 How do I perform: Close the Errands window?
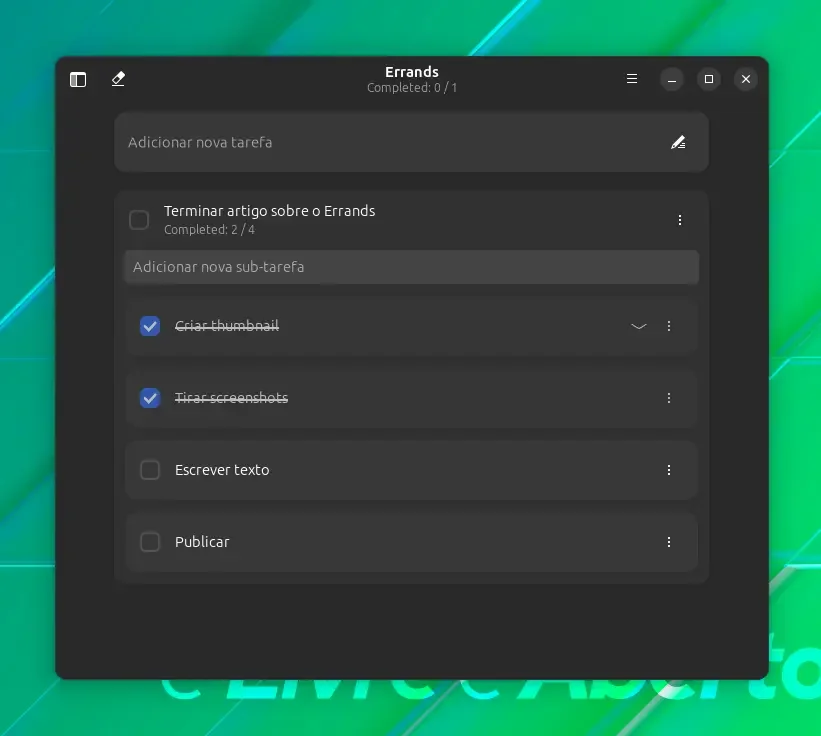point(746,79)
